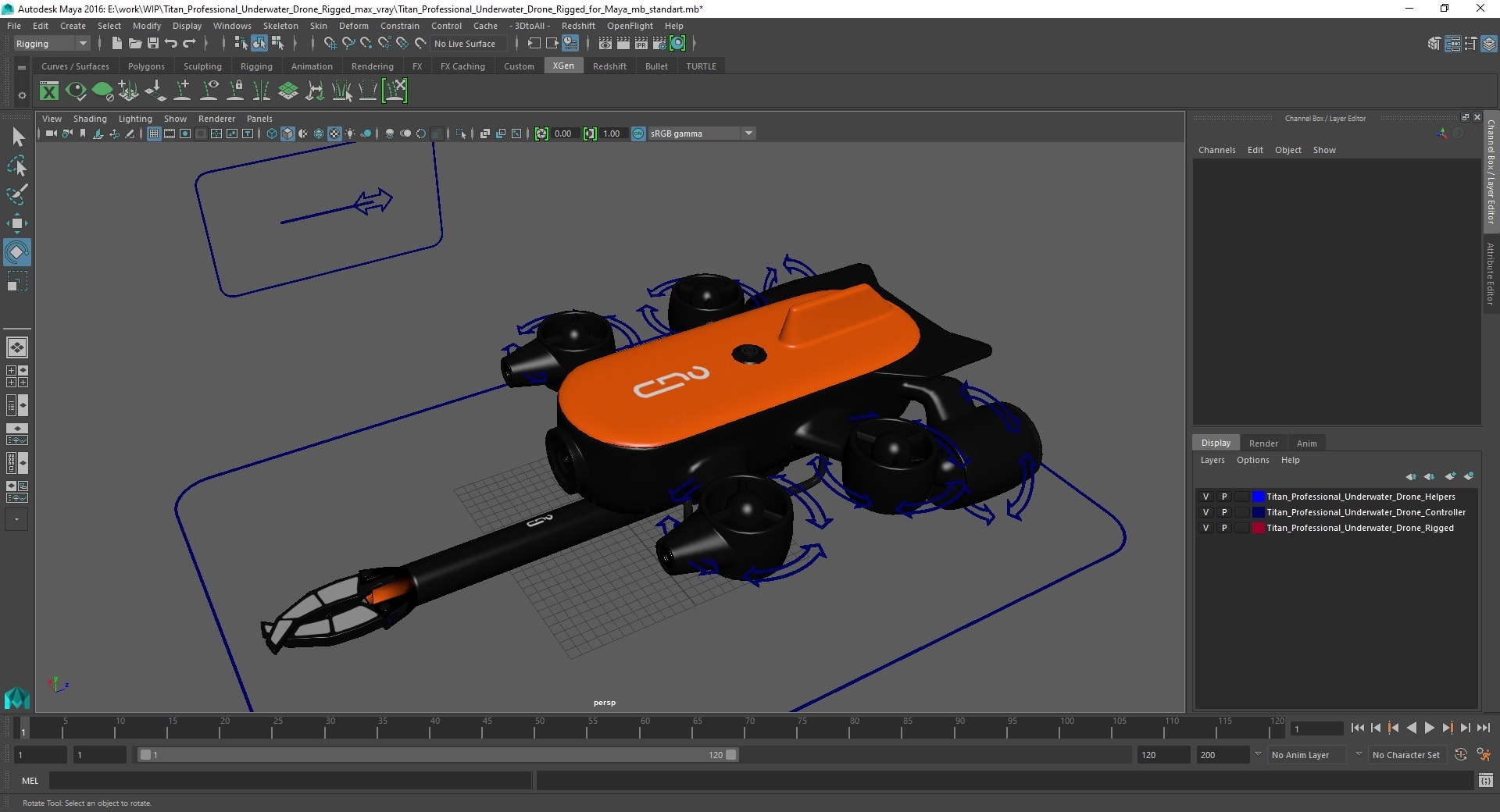
Task: Start IPR render
Action: point(641,44)
